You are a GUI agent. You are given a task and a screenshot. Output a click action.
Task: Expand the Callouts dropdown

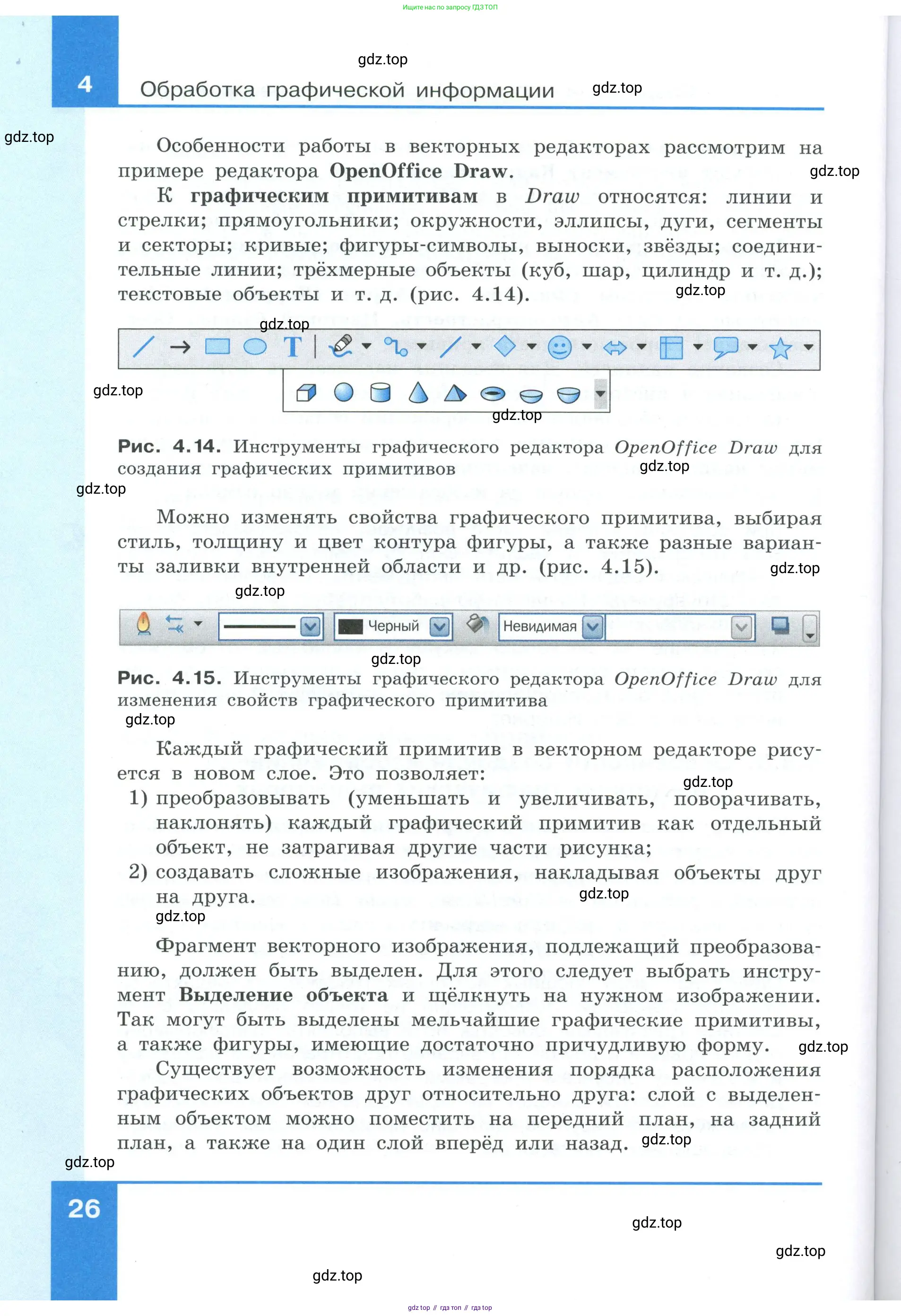pos(752,347)
